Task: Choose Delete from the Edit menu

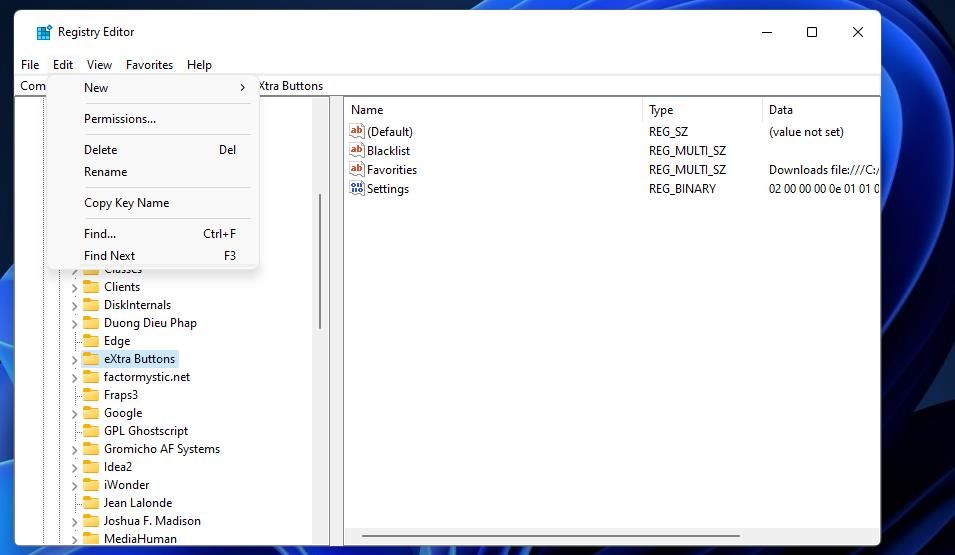Action: pyautogui.click(x=153, y=150)
